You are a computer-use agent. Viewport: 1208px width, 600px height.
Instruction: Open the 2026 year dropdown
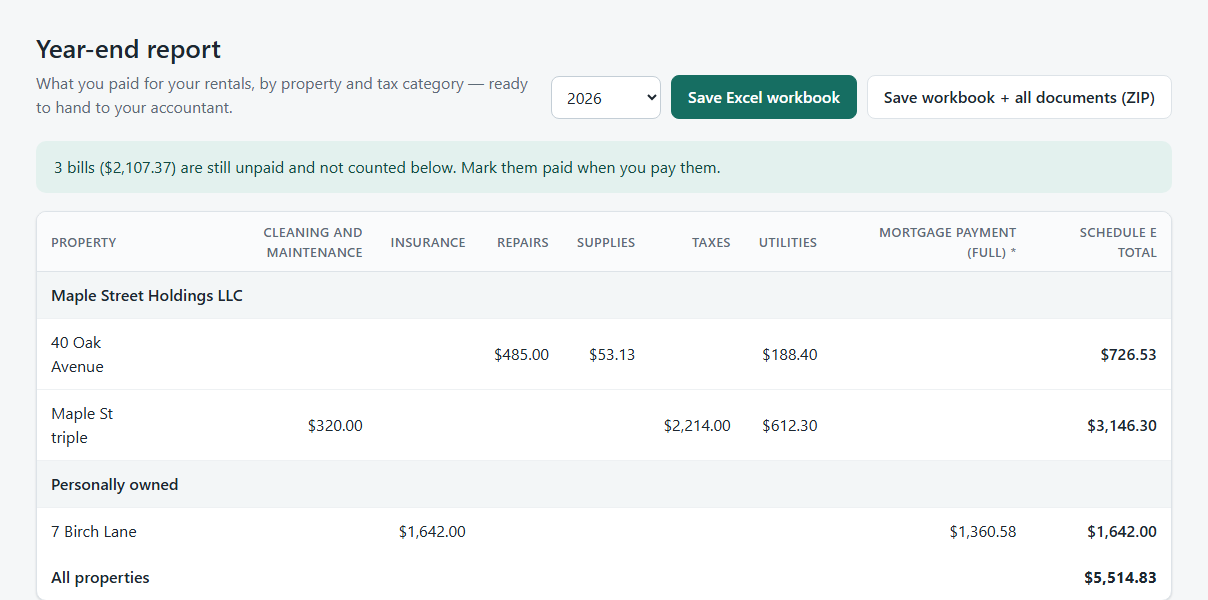[x=606, y=97]
